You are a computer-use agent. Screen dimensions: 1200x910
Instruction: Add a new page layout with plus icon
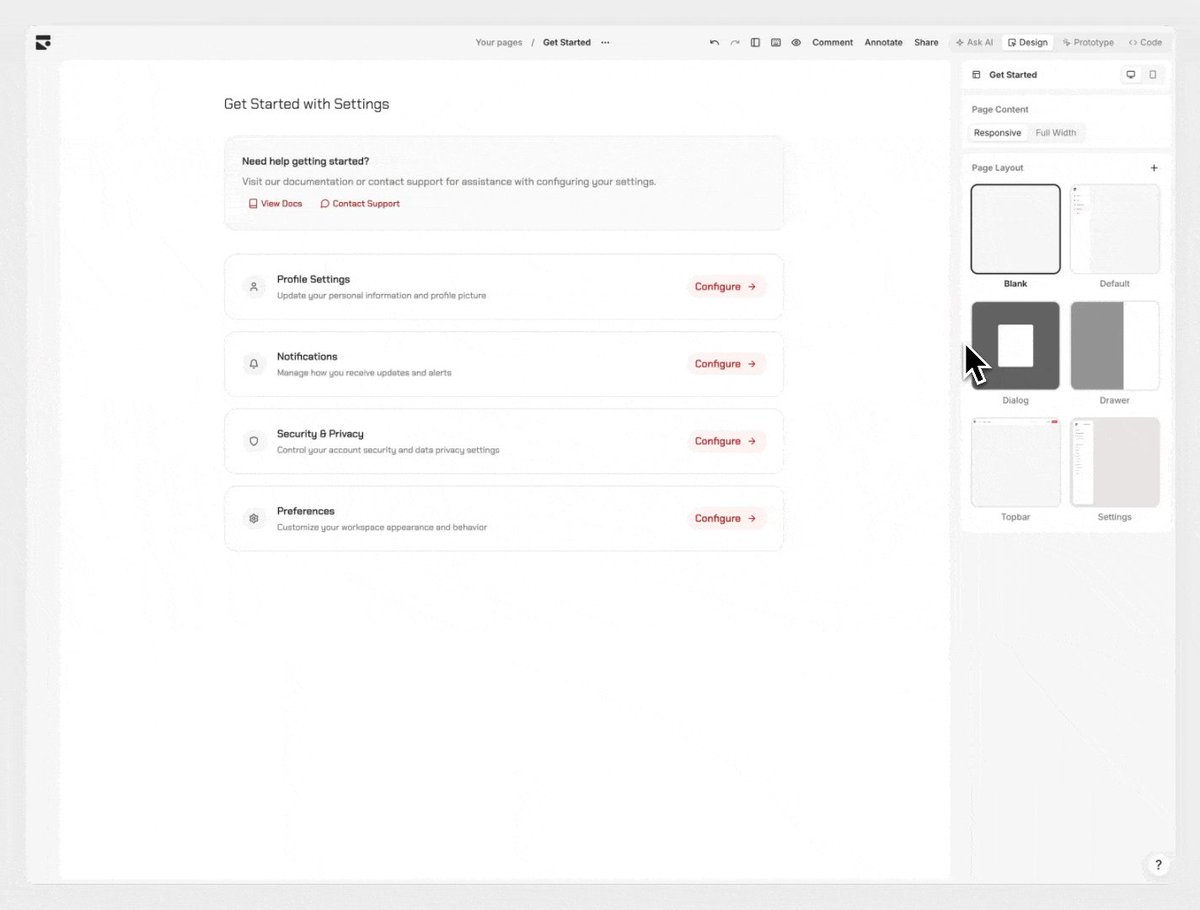pyautogui.click(x=1153, y=168)
